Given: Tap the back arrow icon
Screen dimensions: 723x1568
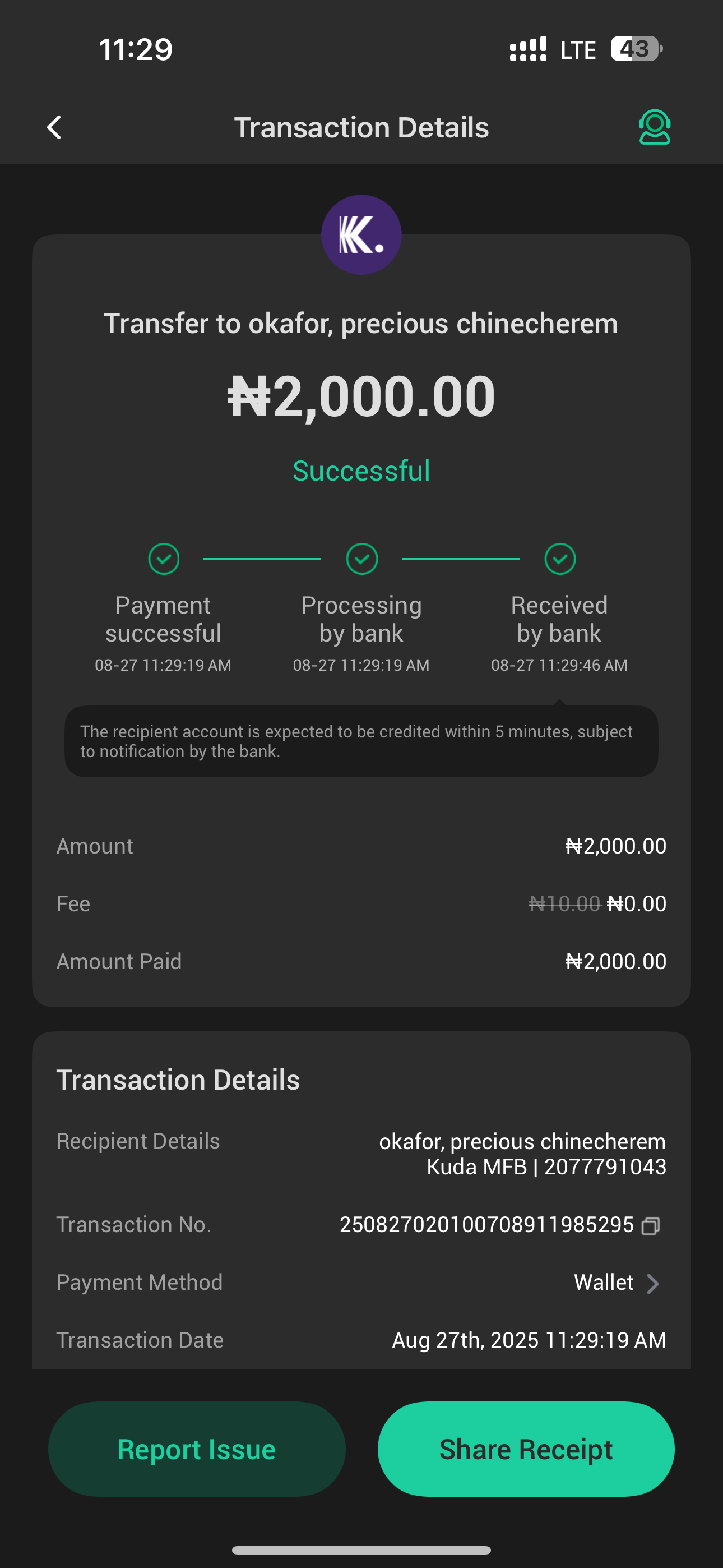Looking at the screenshot, I should (x=55, y=128).
